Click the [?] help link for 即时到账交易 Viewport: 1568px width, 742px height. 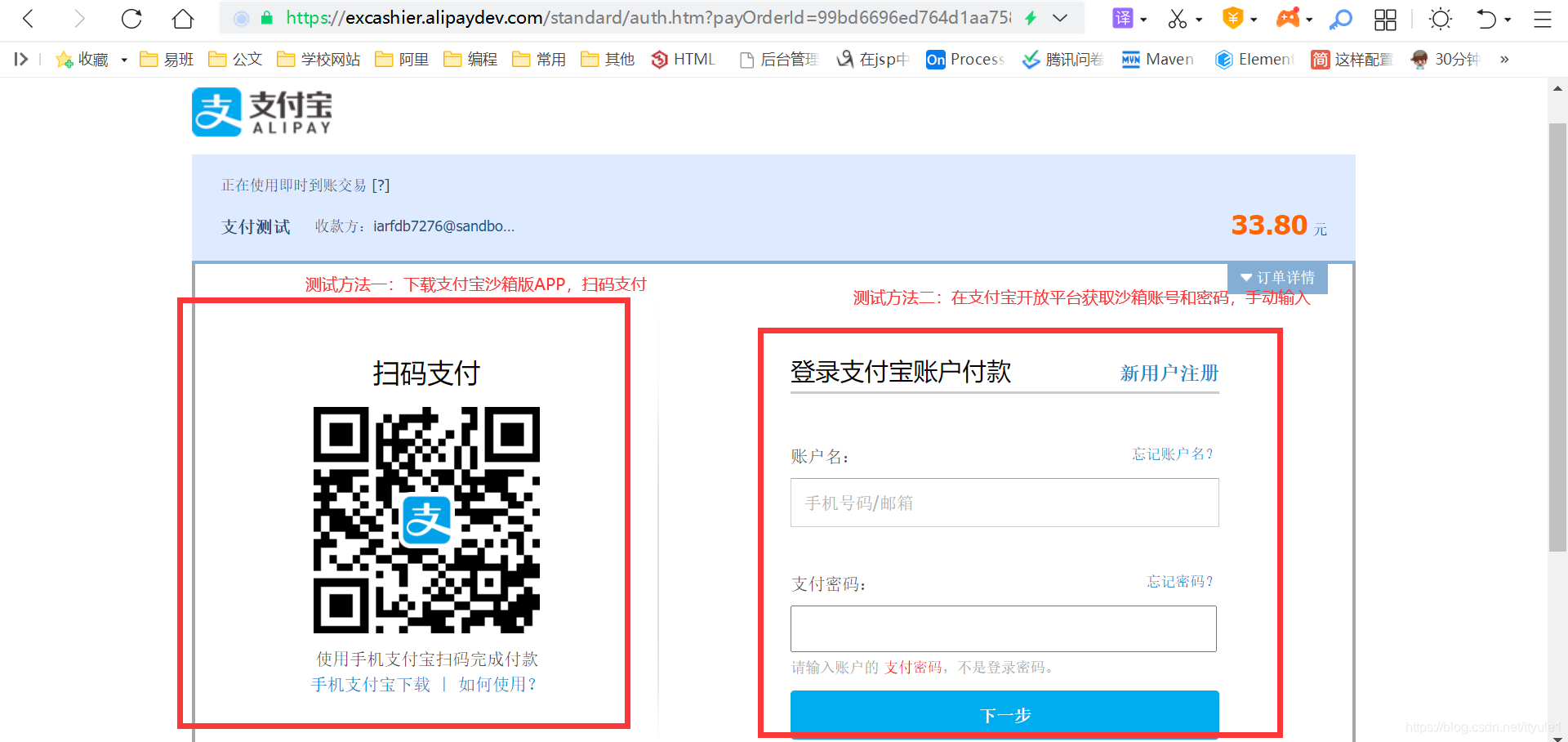coord(381,185)
